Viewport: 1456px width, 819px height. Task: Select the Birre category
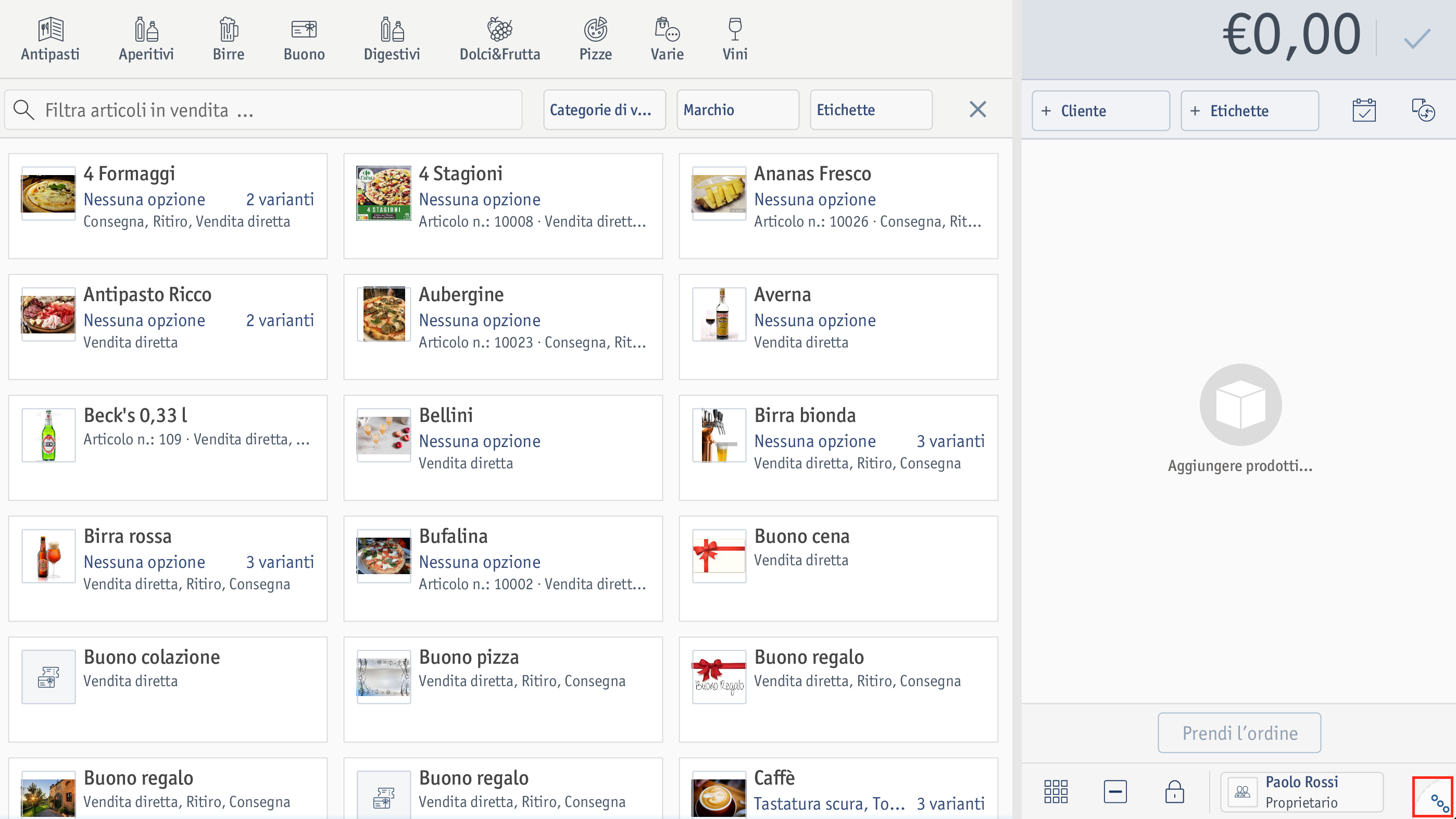pyautogui.click(x=229, y=39)
